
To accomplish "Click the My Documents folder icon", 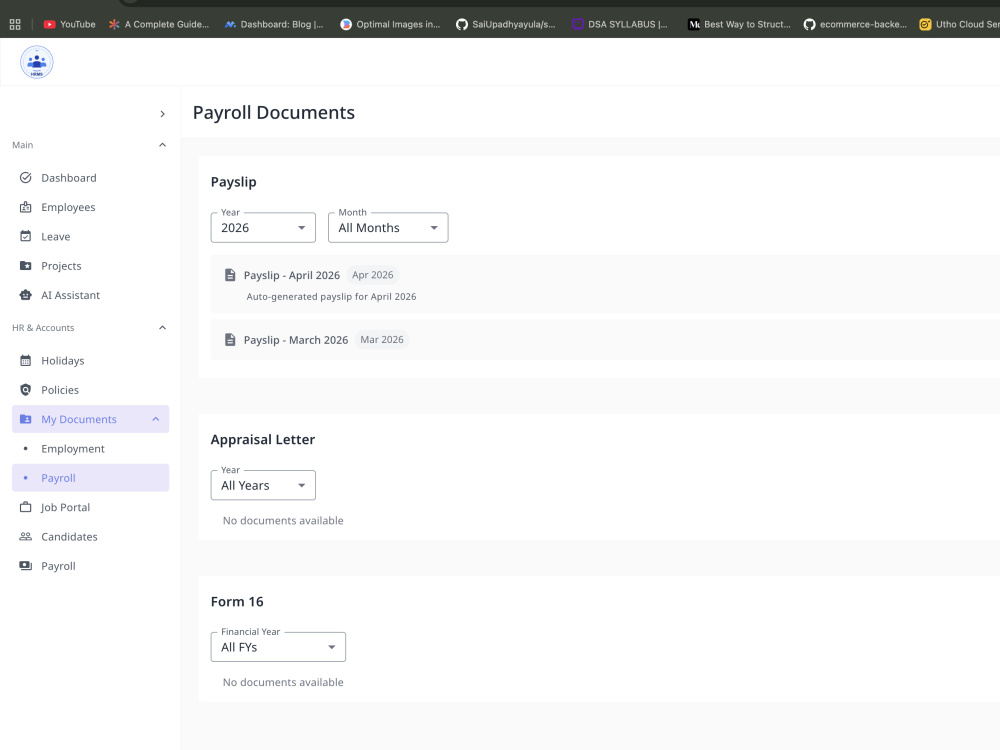I will (26, 419).
